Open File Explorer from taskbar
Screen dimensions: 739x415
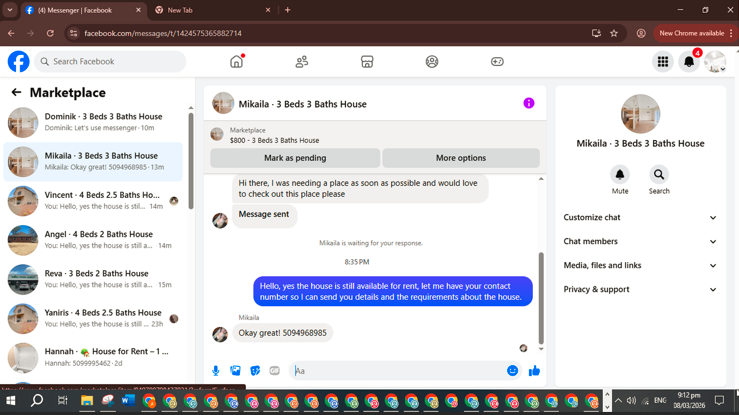pyautogui.click(x=87, y=401)
